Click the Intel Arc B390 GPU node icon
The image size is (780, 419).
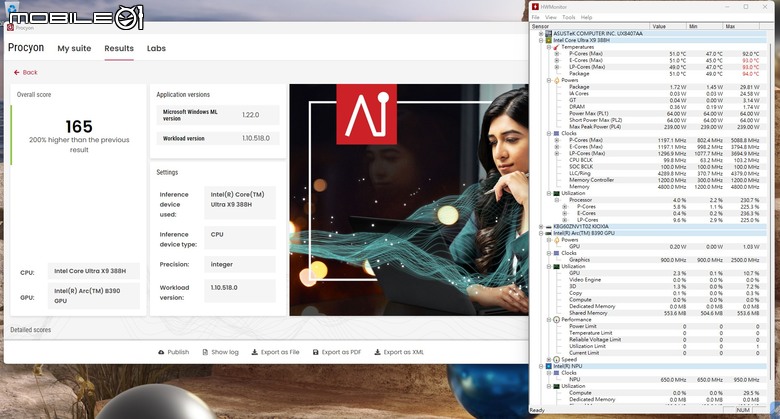[x=548, y=233]
